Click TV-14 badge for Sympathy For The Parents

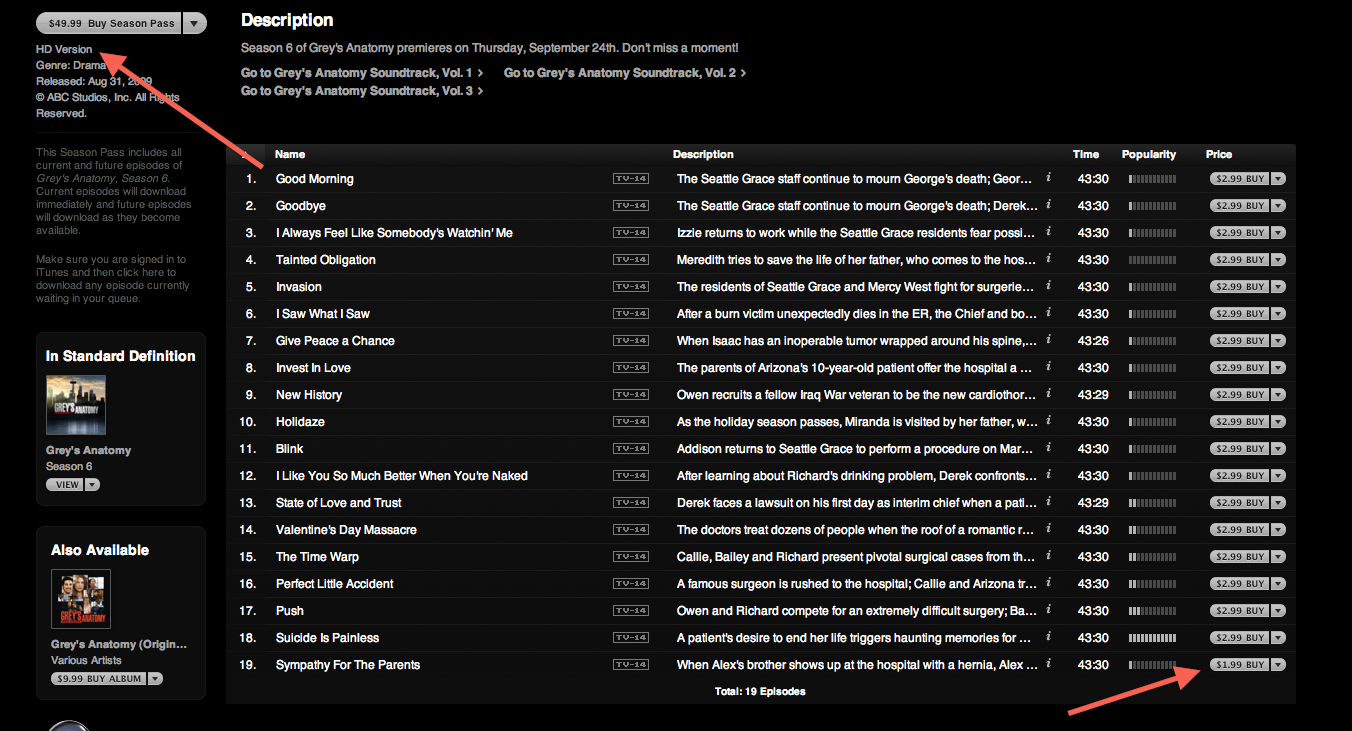tap(631, 665)
